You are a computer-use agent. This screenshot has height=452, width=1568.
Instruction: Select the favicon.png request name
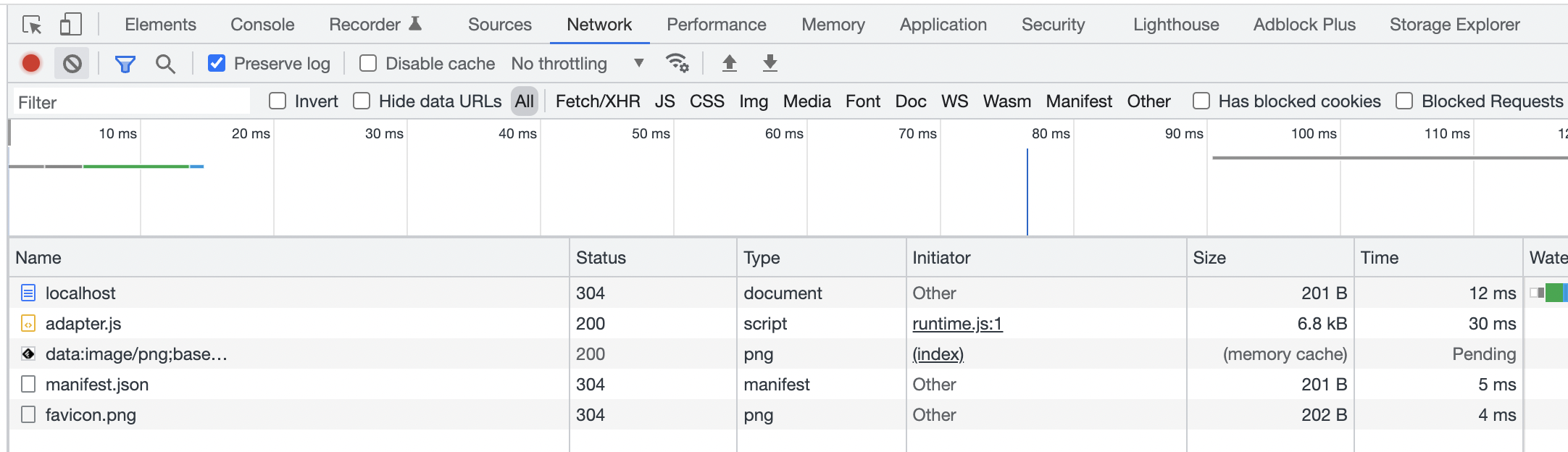(x=91, y=415)
